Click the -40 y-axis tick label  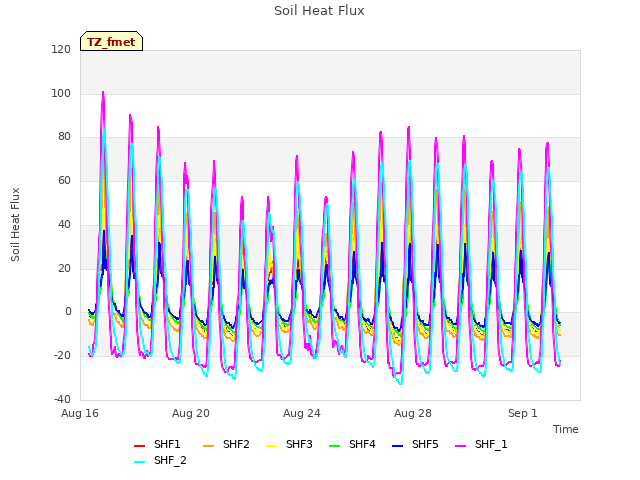point(62,399)
